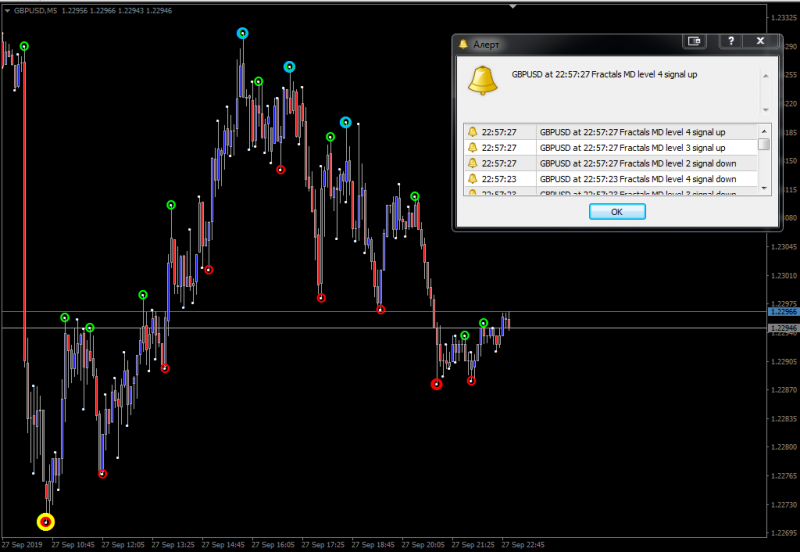Click the bell icon in the level 3 signal up row
Image resolution: width=800 pixels, height=552 pixels.
(472, 148)
